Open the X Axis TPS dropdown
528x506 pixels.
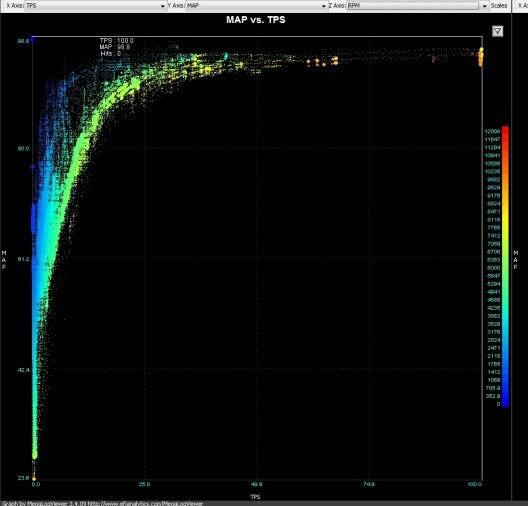[x=96, y=6]
